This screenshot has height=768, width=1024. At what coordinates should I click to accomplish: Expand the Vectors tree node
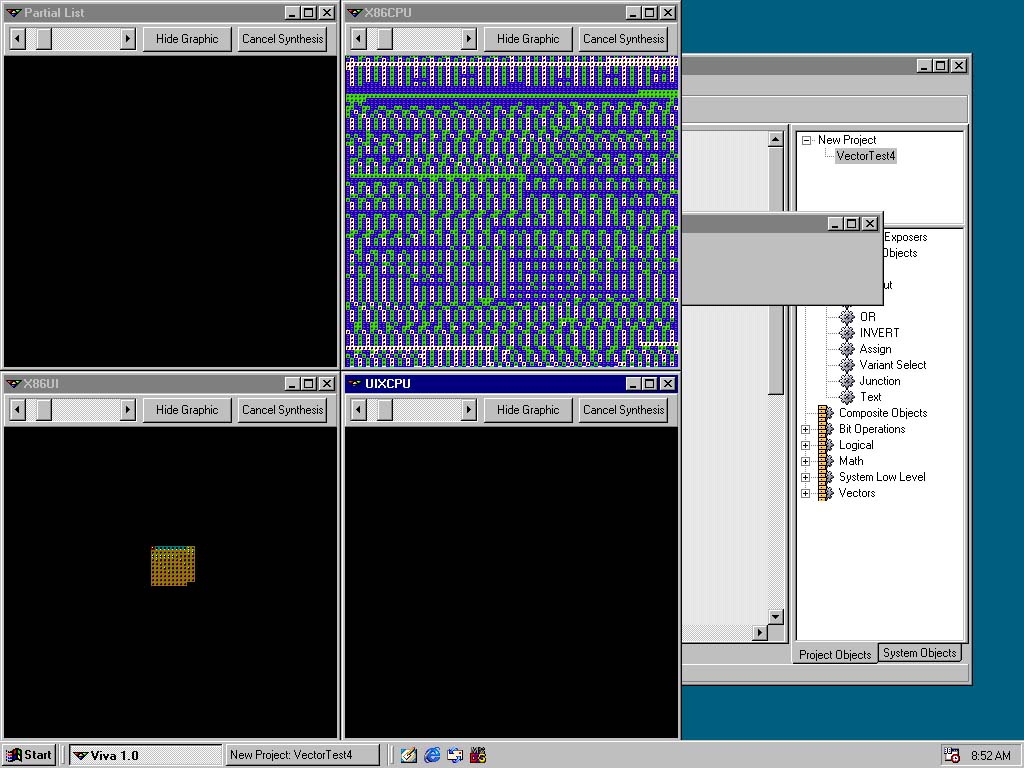[806, 493]
